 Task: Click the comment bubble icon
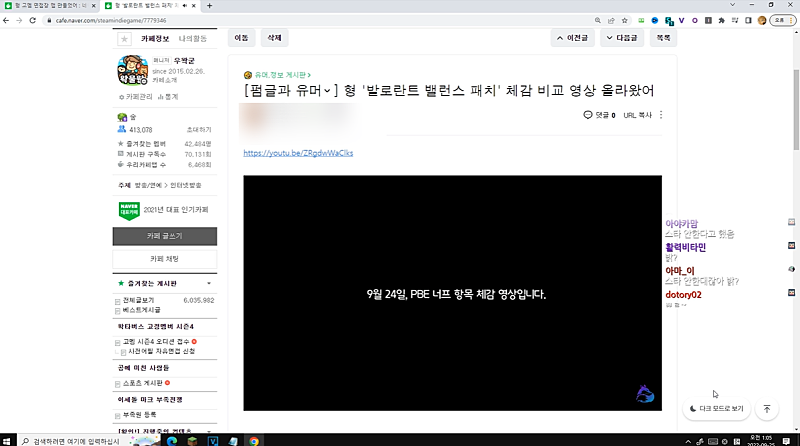coord(588,115)
